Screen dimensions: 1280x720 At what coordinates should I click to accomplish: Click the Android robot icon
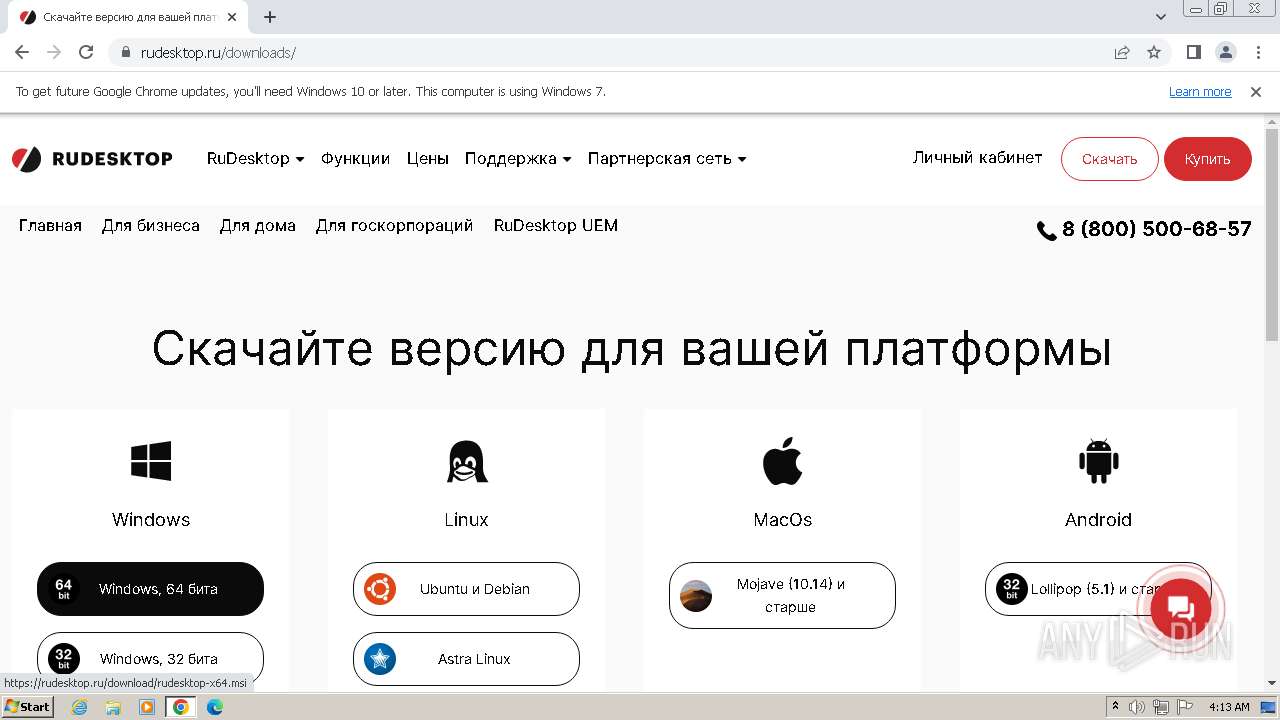pos(1098,461)
